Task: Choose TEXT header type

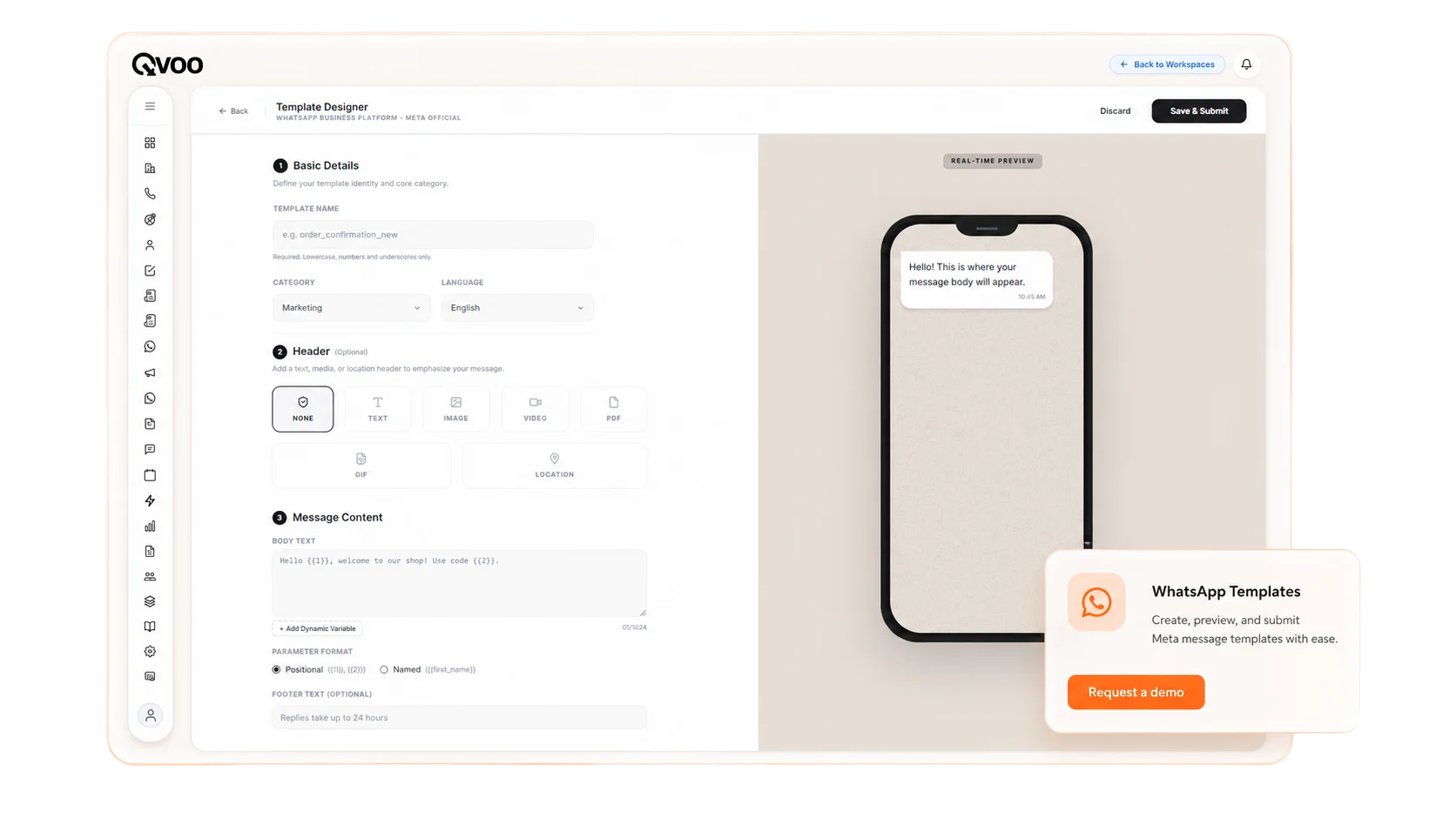Action: coord(378,409)
